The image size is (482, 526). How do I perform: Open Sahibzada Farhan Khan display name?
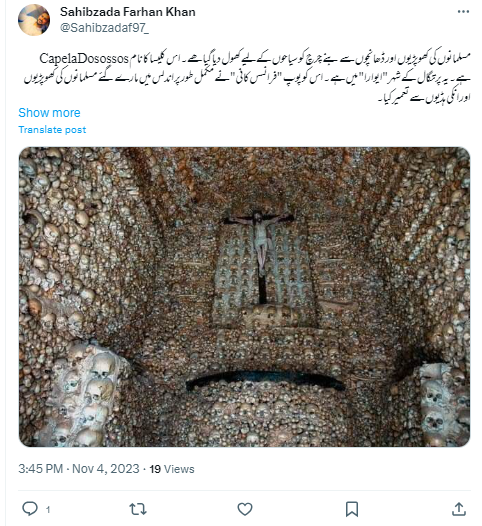click(x=127, y=12)
